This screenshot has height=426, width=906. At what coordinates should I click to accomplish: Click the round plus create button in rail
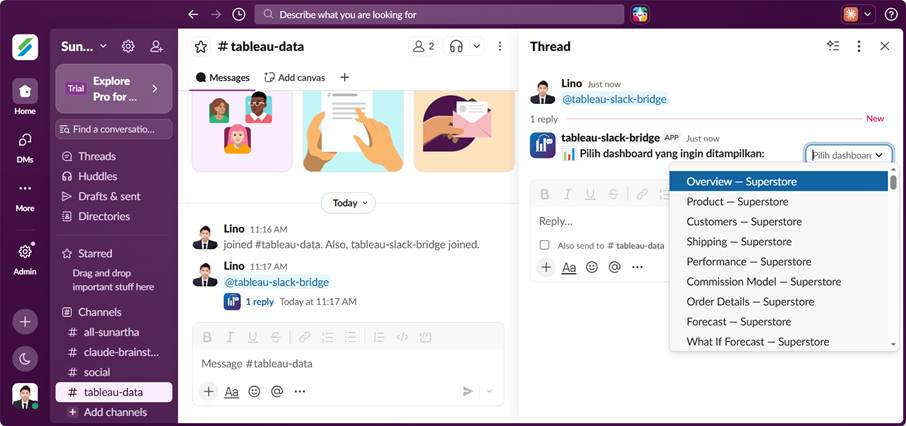pos(25,322)
